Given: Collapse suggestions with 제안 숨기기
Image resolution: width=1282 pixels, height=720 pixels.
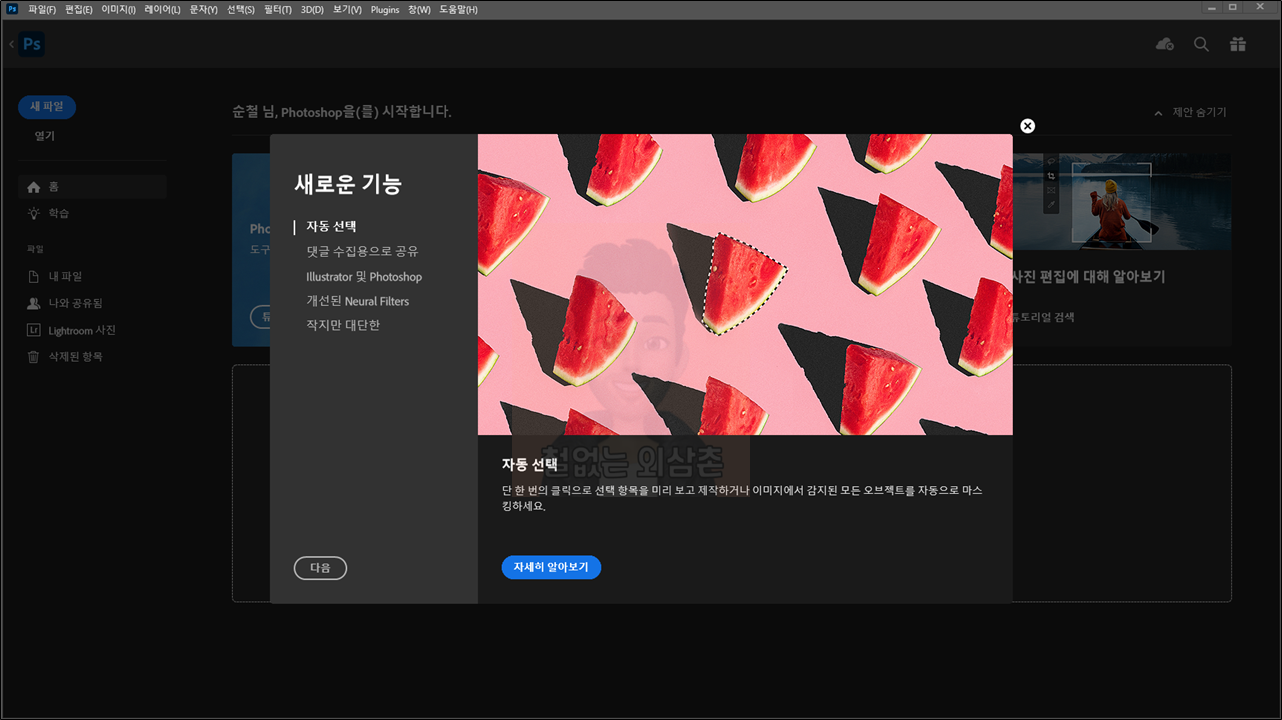Looking at the screenshot, I should (x=1190, y=112).
